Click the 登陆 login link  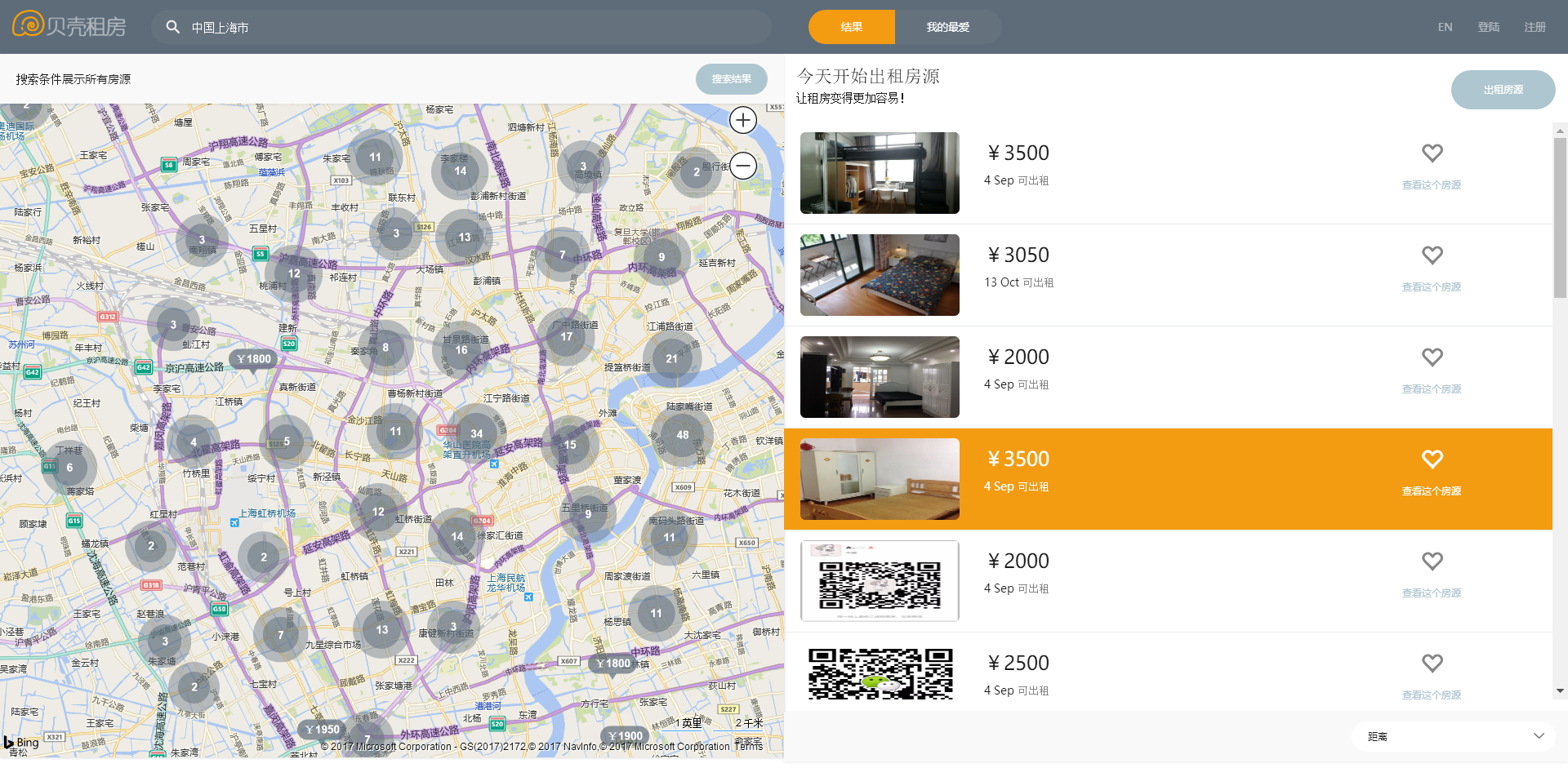[1488, 27]
